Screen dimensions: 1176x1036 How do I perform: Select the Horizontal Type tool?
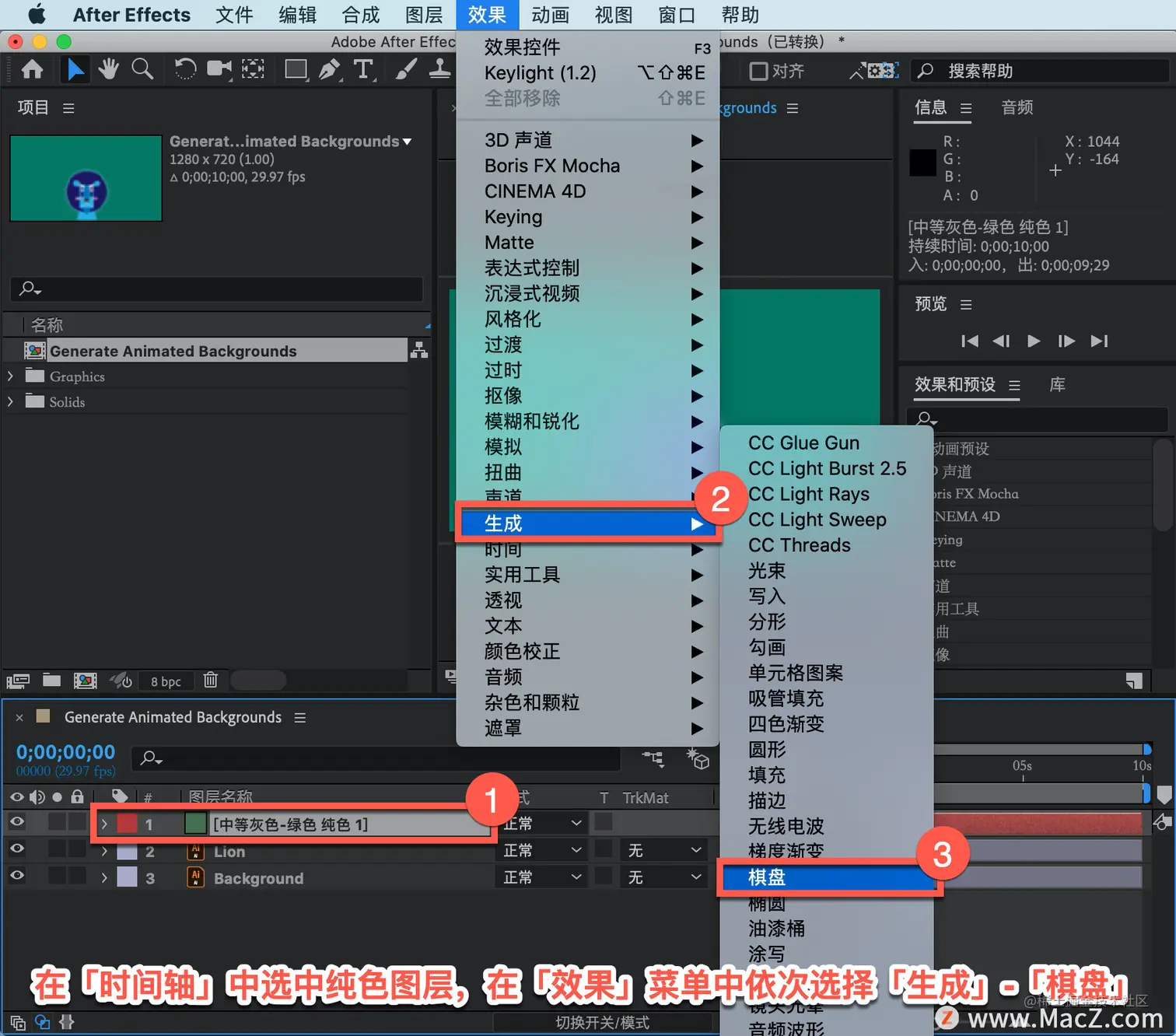(363, 69)
